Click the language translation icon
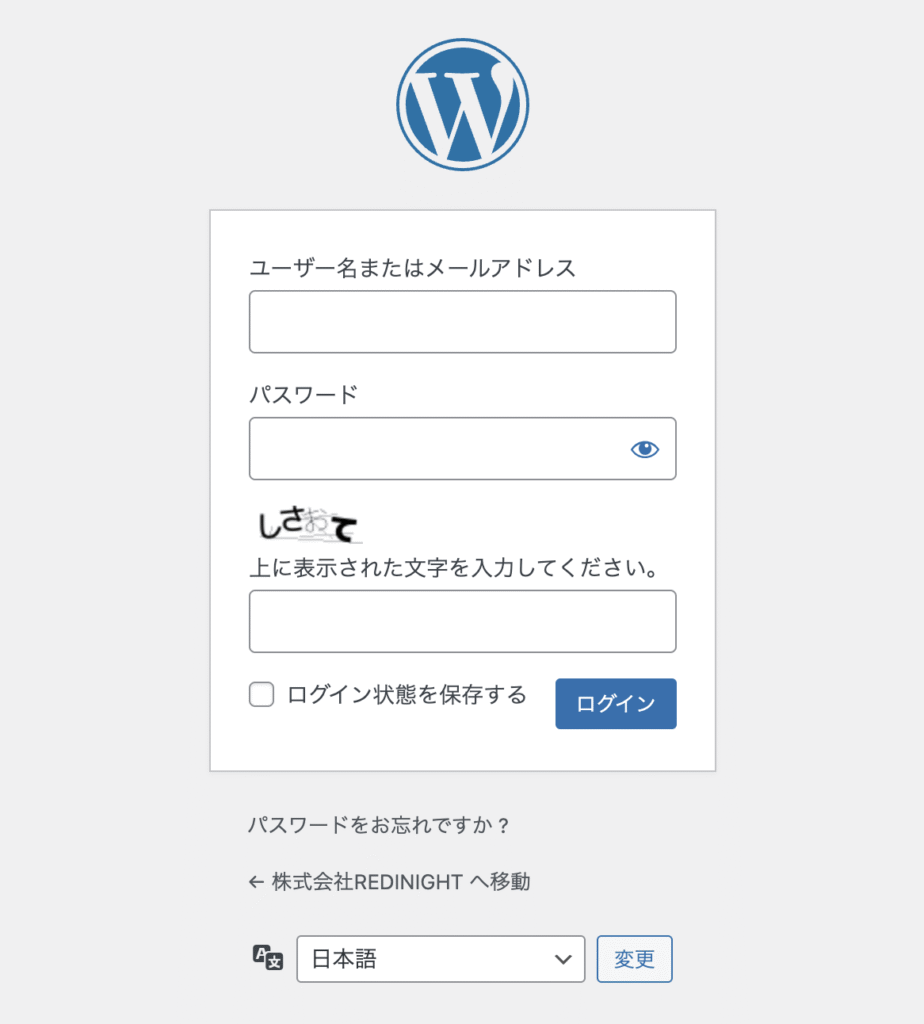Image resolution: width=924 pixels, height=1024 pixels. [267, 958]
